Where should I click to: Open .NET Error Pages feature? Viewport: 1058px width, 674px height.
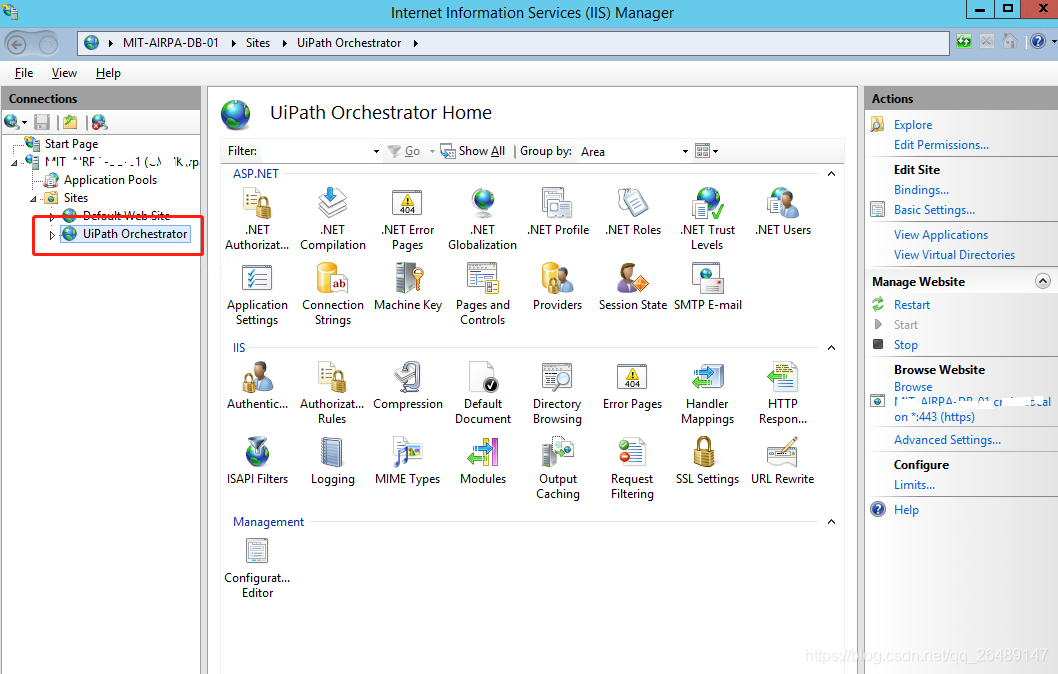pos(408,219)
